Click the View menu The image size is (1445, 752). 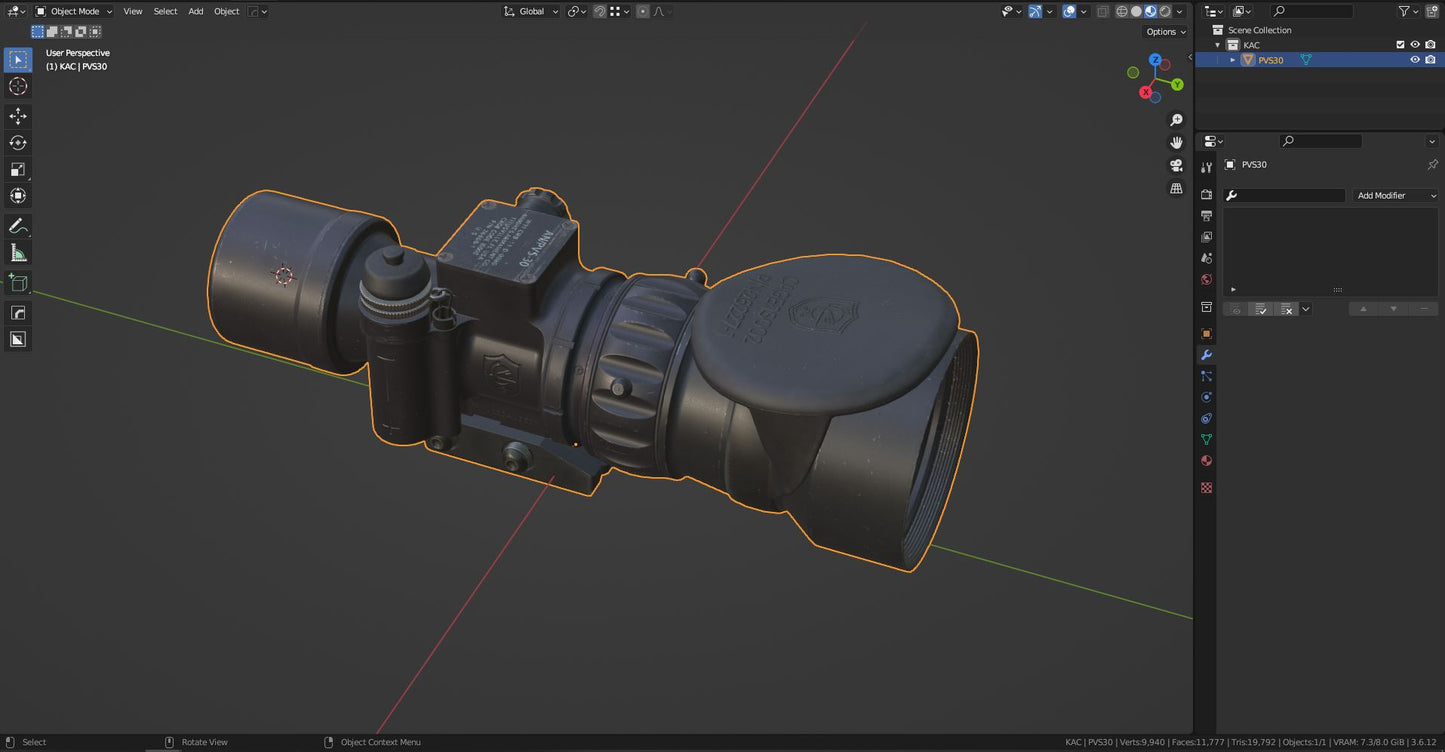[x=132, y=11]
